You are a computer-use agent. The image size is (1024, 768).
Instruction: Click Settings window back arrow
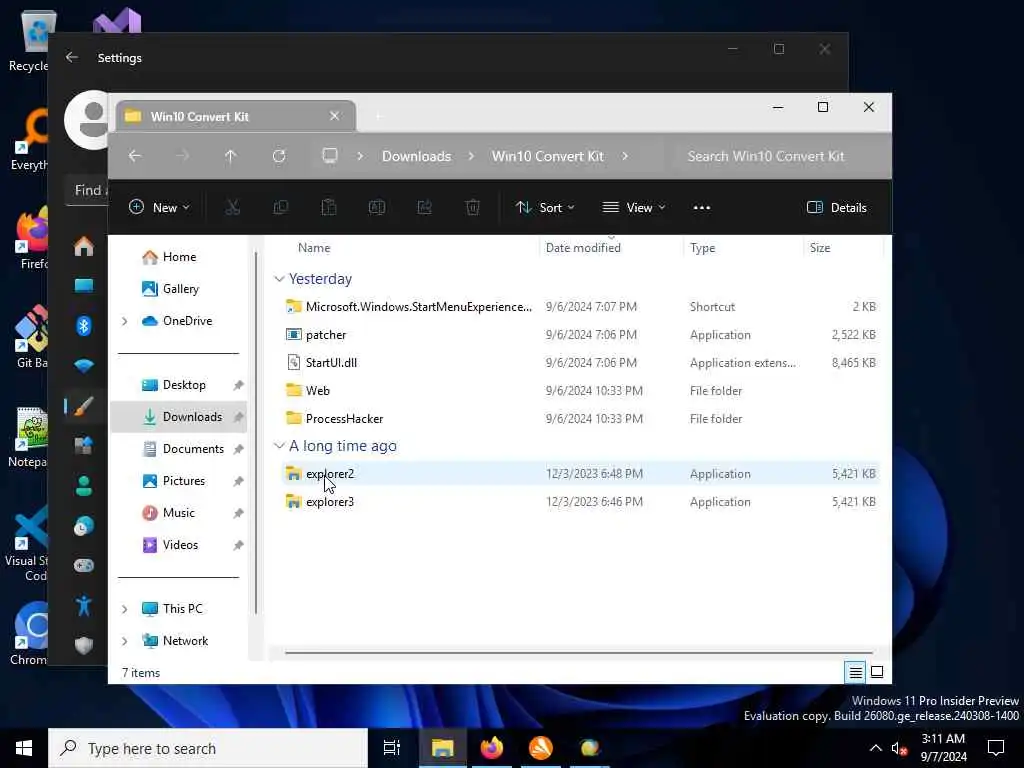tap(72, 57)
